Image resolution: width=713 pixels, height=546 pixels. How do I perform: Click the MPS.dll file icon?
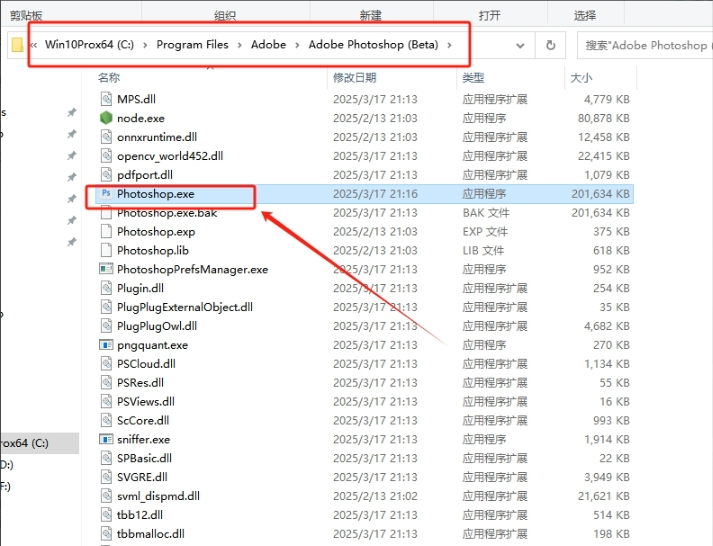coord(106,99)
